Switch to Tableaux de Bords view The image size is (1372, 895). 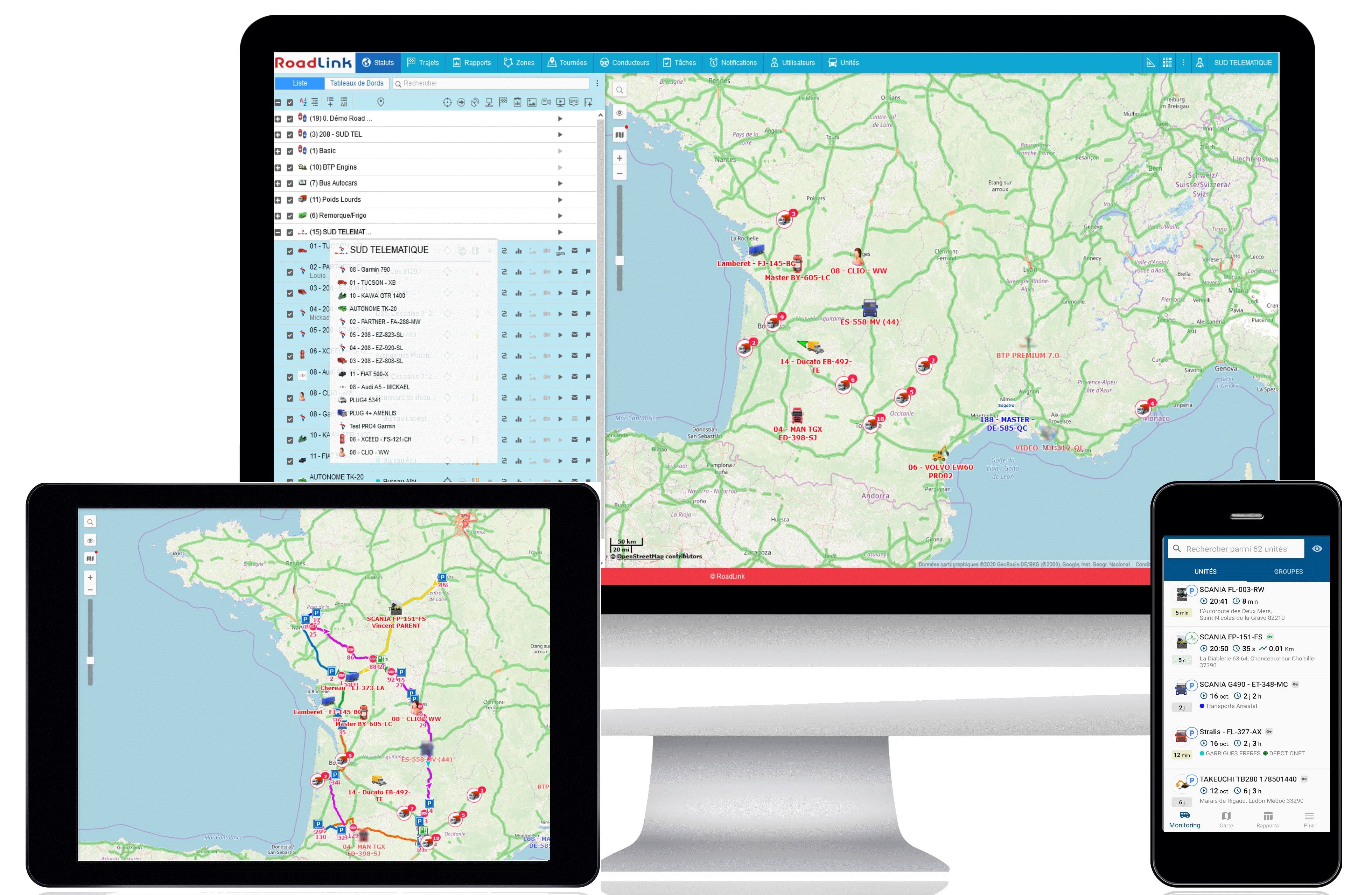[x=356, y=83]
